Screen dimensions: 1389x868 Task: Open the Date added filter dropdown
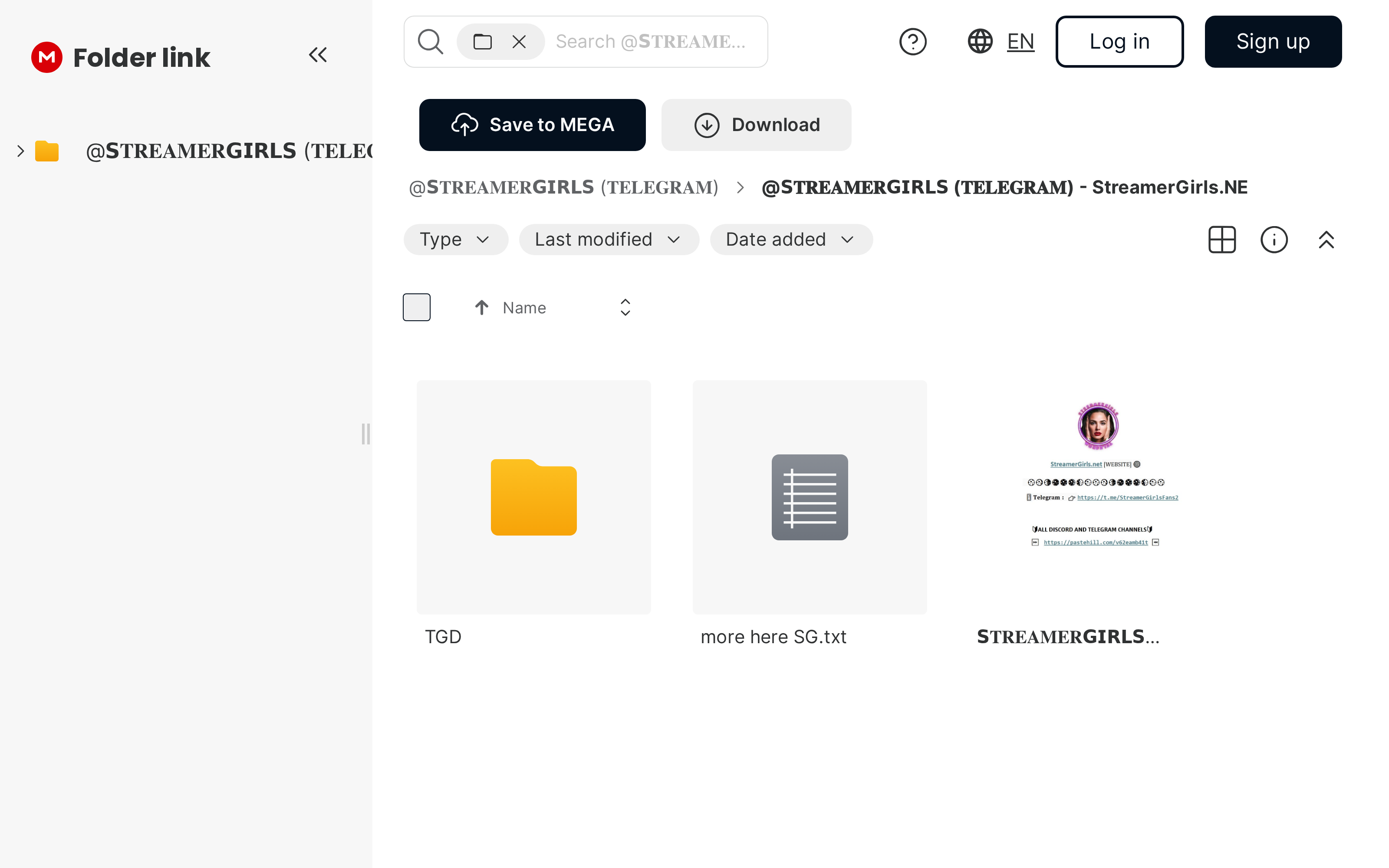(791, 240)
